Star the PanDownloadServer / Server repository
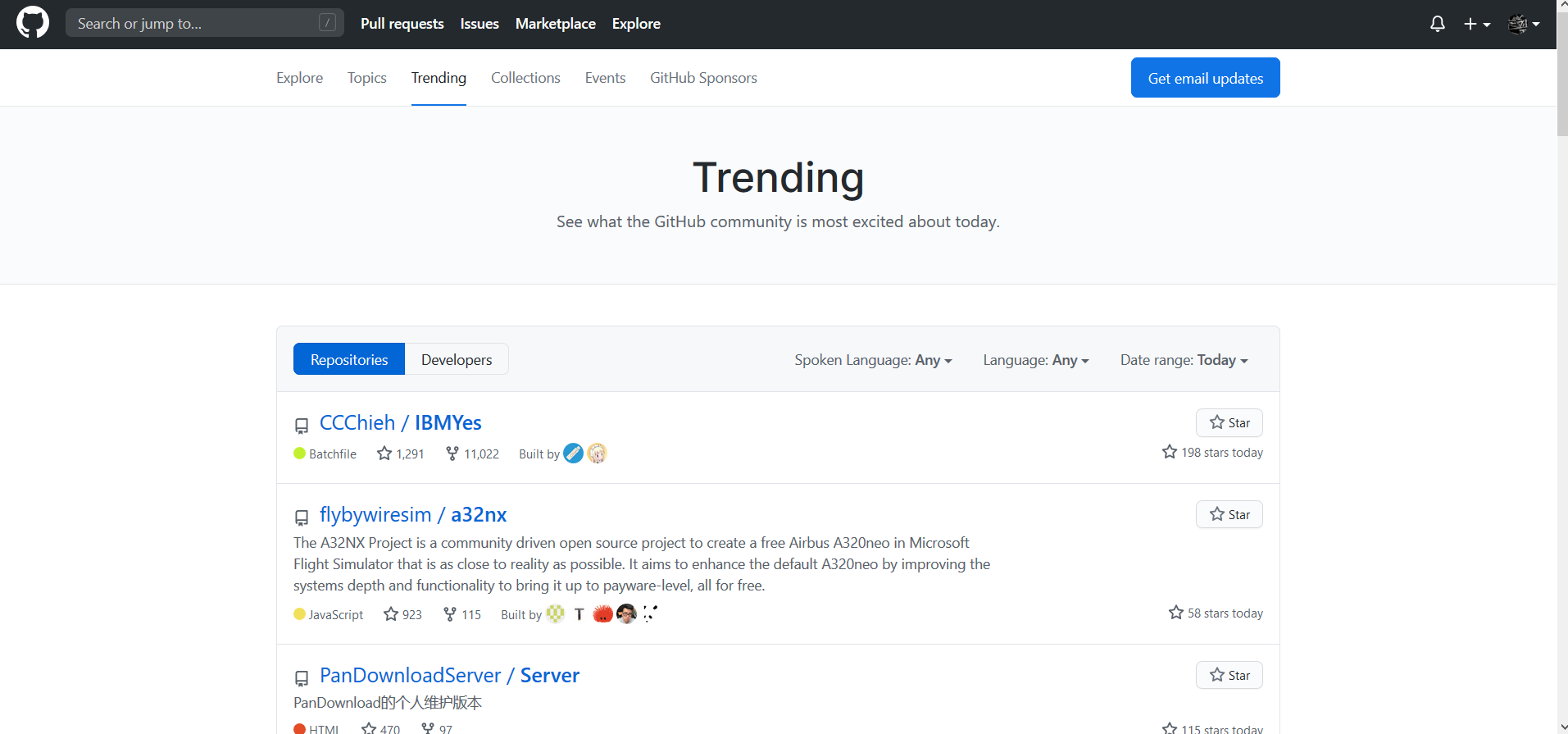 coord(1229,675)
